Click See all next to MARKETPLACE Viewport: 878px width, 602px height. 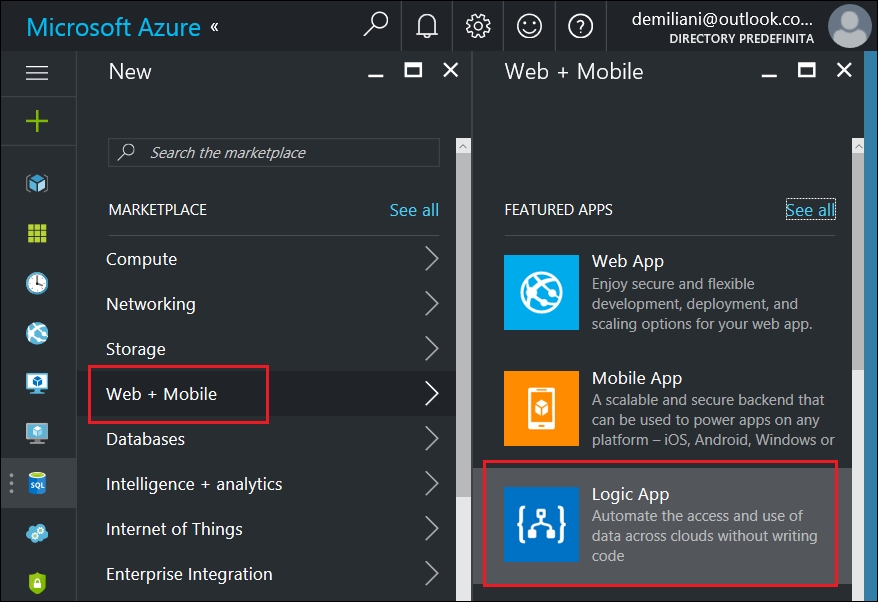414,210
